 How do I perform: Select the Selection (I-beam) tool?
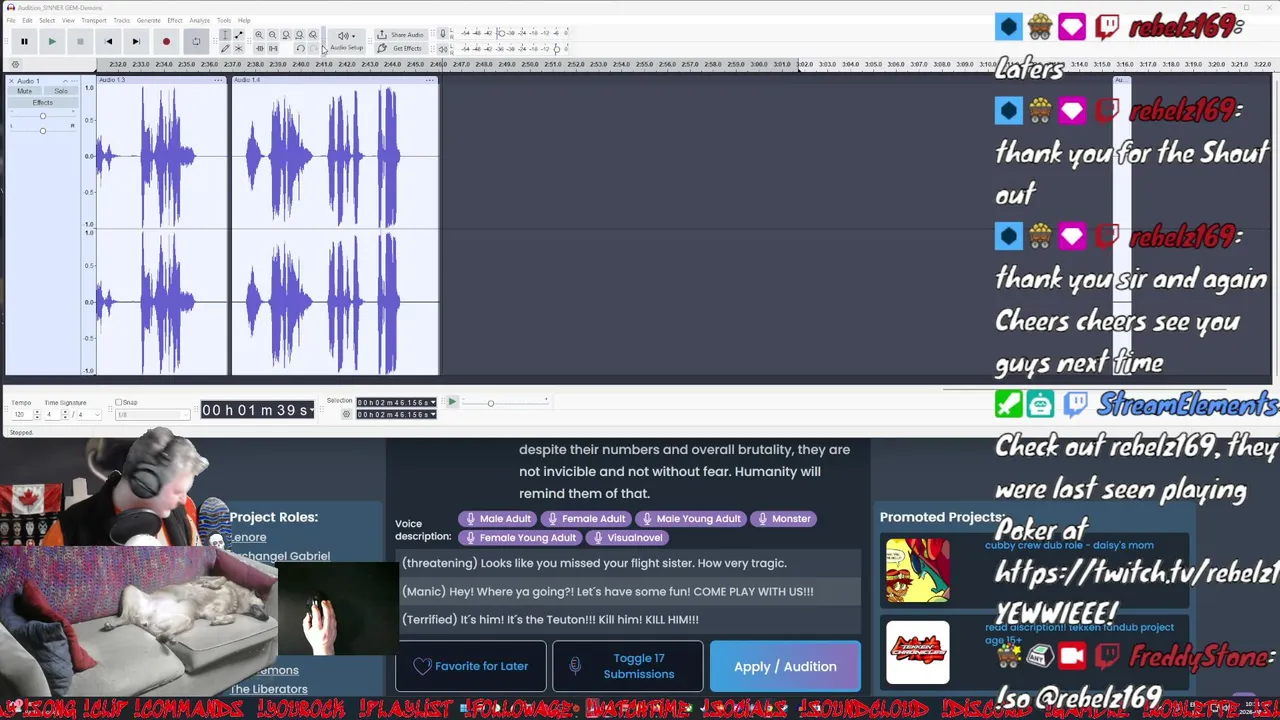coord(225,35)
